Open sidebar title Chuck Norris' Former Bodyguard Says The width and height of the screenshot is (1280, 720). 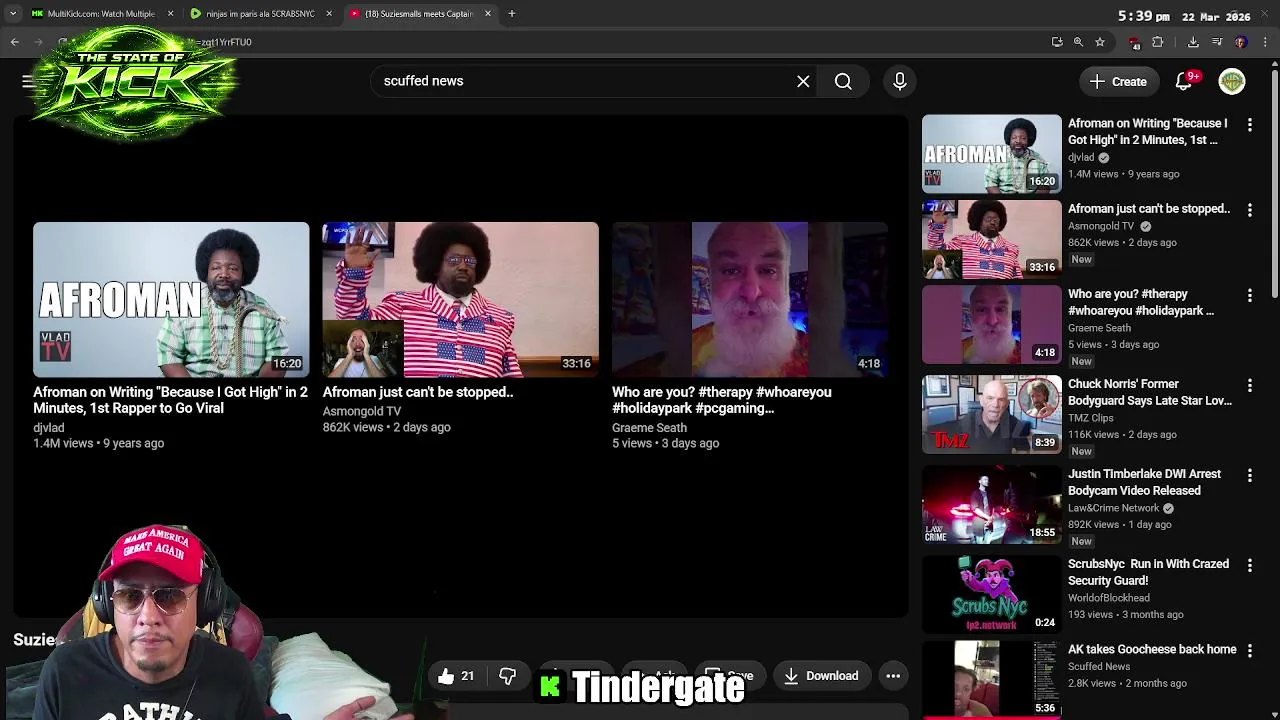pos(1149,392)
